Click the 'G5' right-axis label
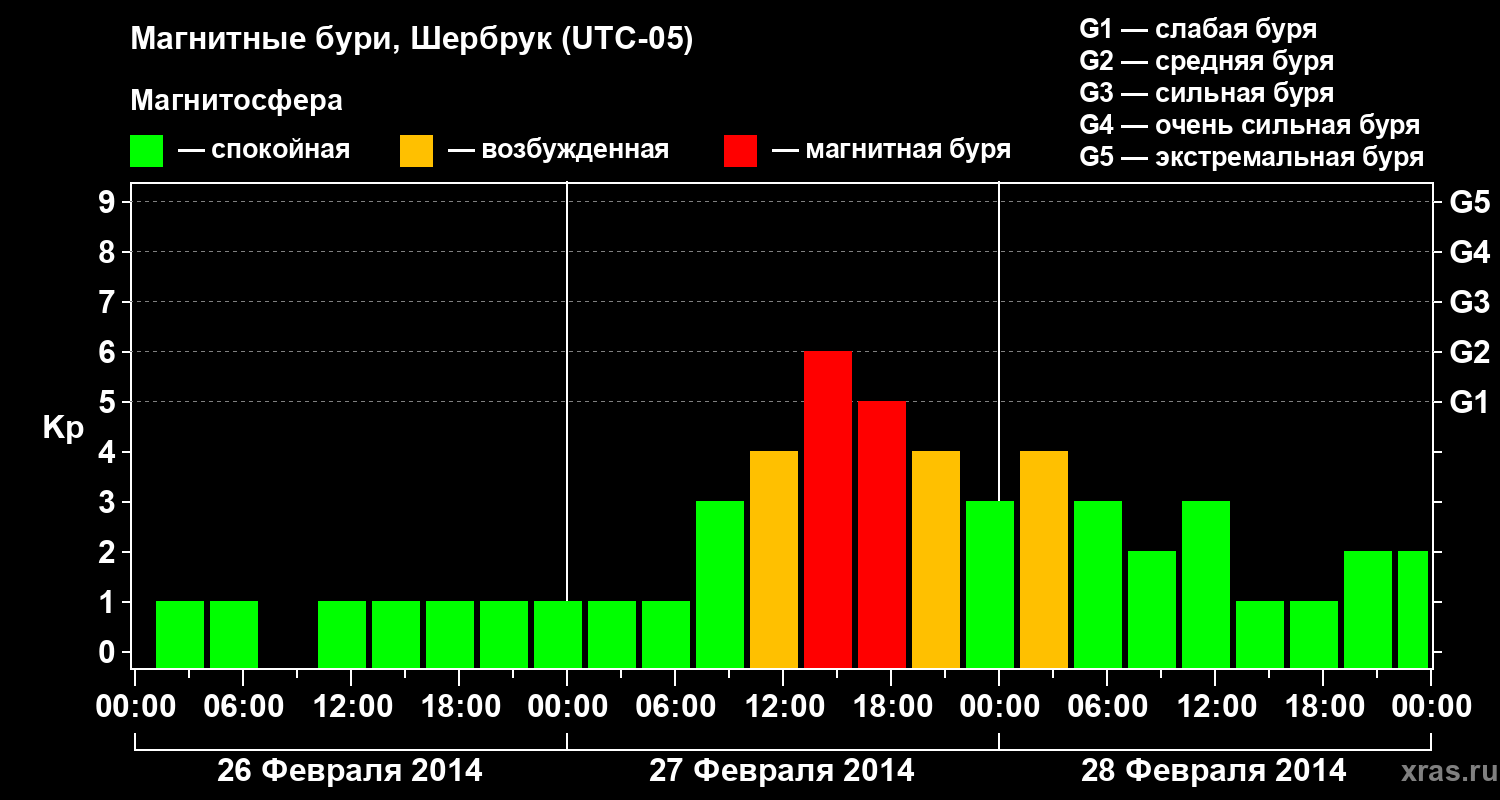The width and height of the screenshot is (1500, 800). (1469, 202)
